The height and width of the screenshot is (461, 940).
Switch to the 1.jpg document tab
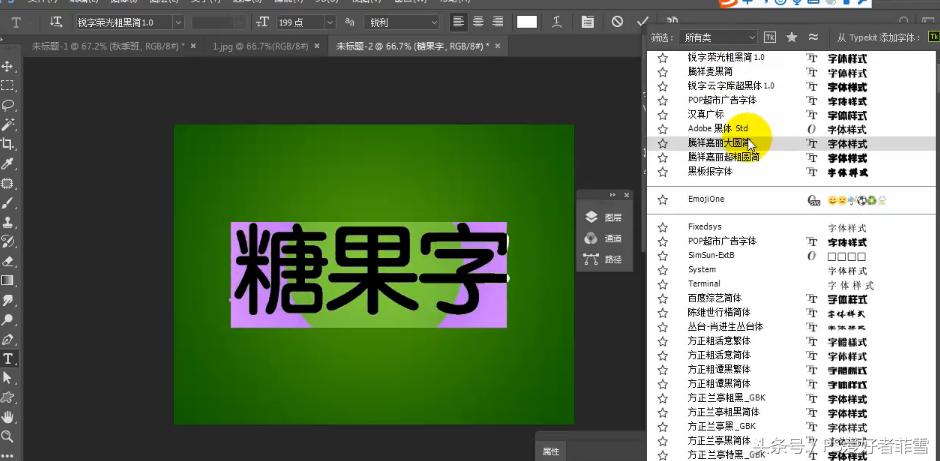click(x=260, y=46)
